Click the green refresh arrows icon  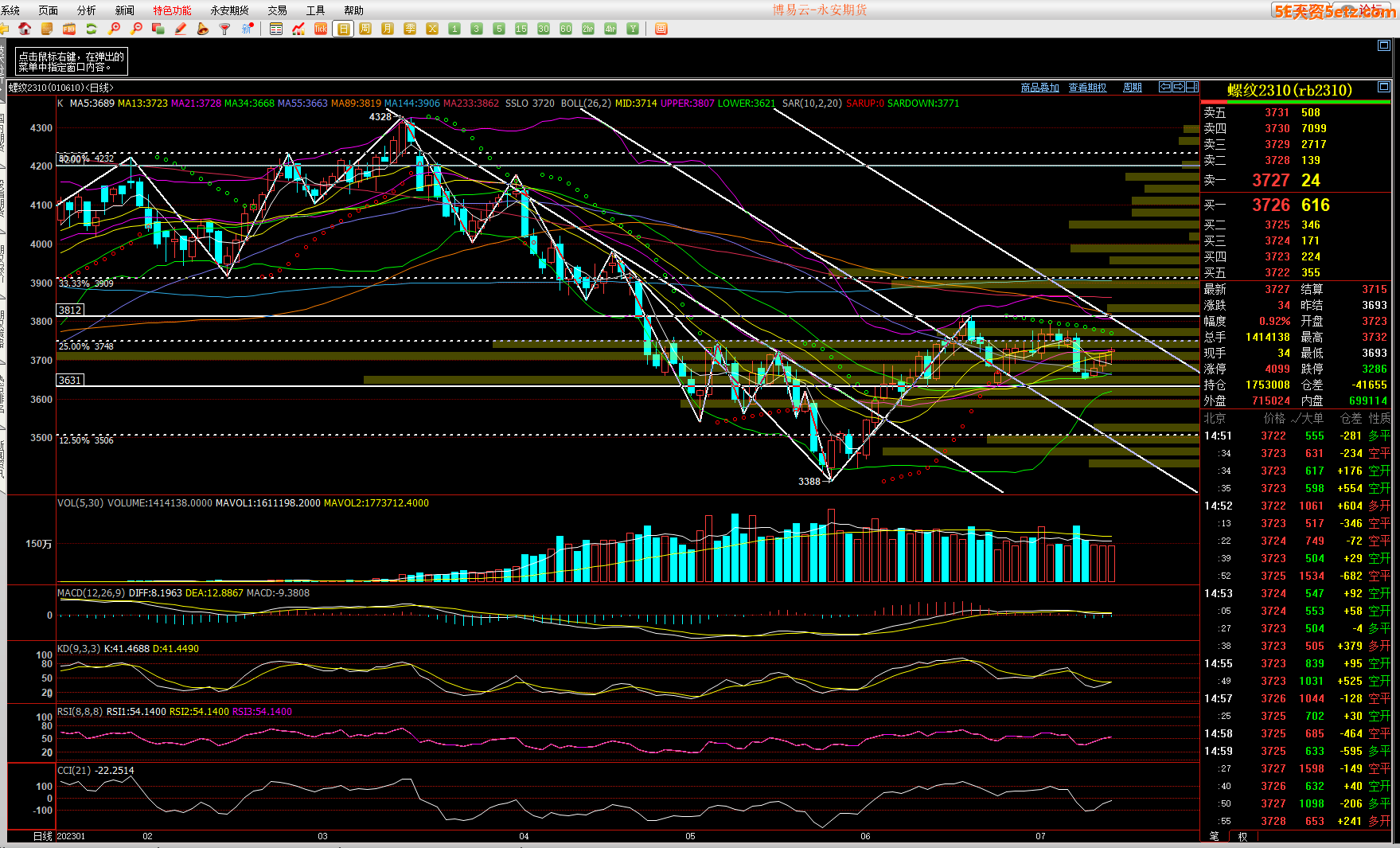pos(92,29)
